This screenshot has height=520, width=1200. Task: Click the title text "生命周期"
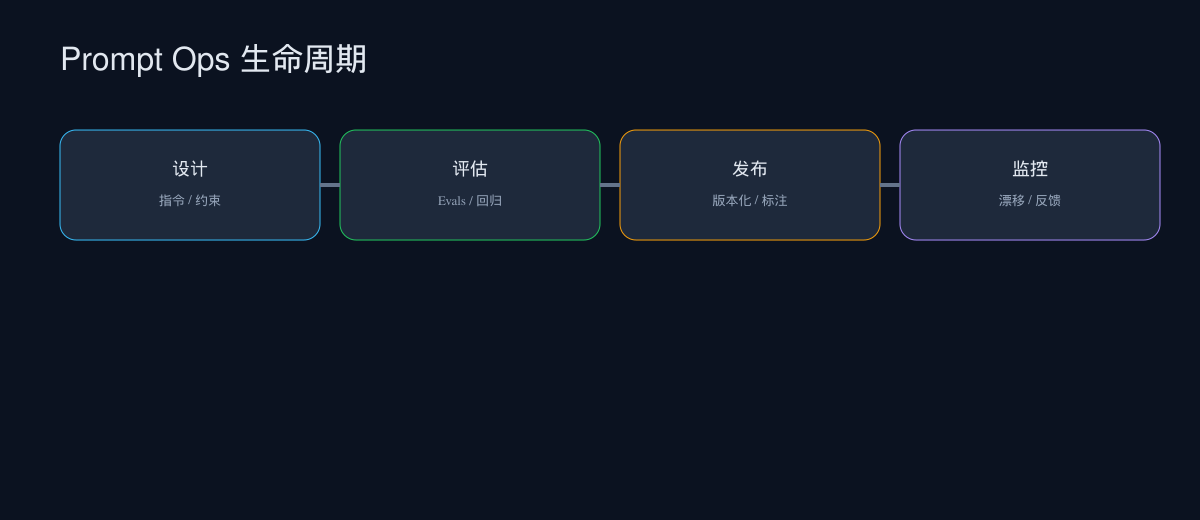[304, 60]
